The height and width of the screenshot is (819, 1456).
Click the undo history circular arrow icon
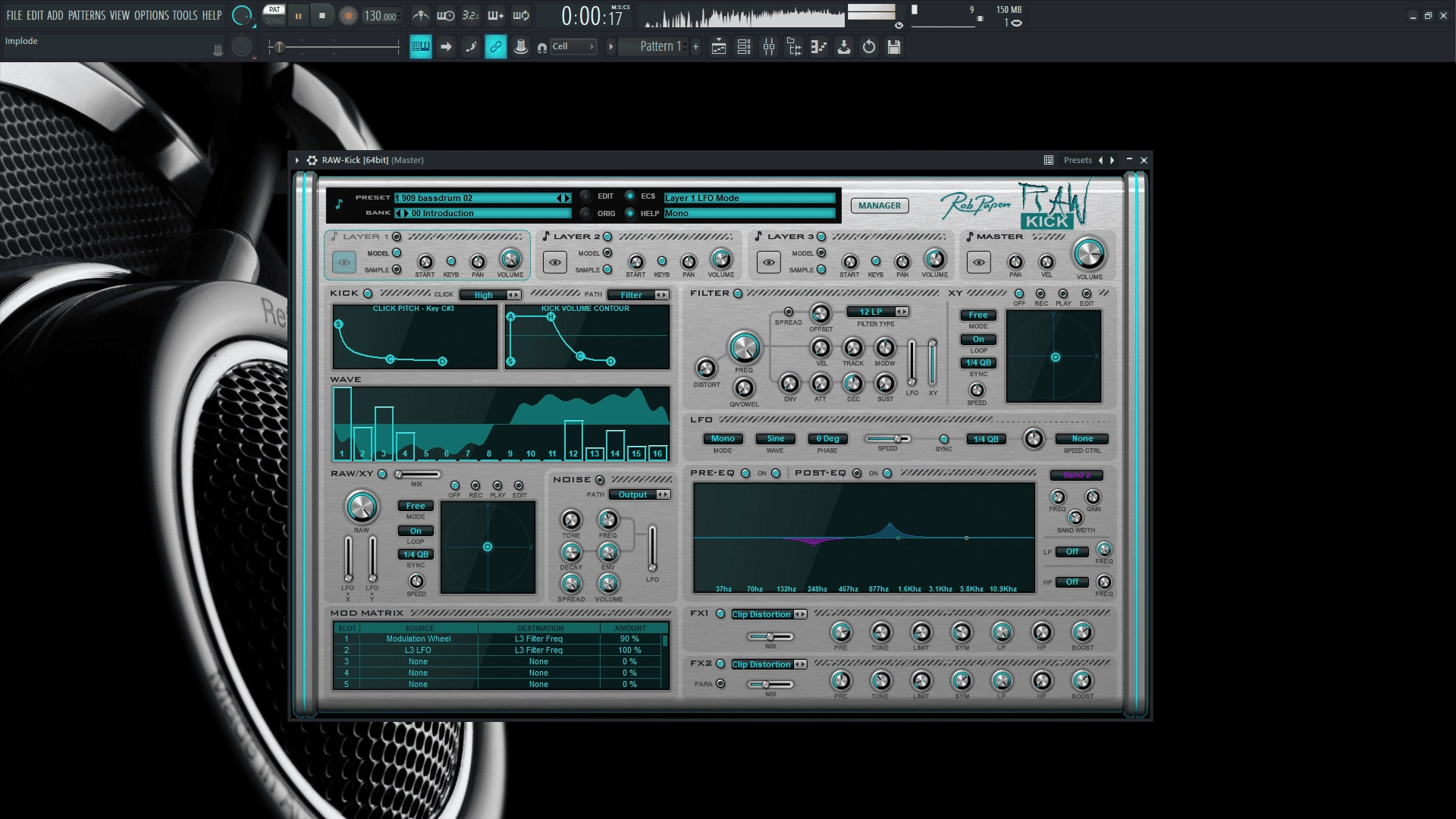(869, 47)
